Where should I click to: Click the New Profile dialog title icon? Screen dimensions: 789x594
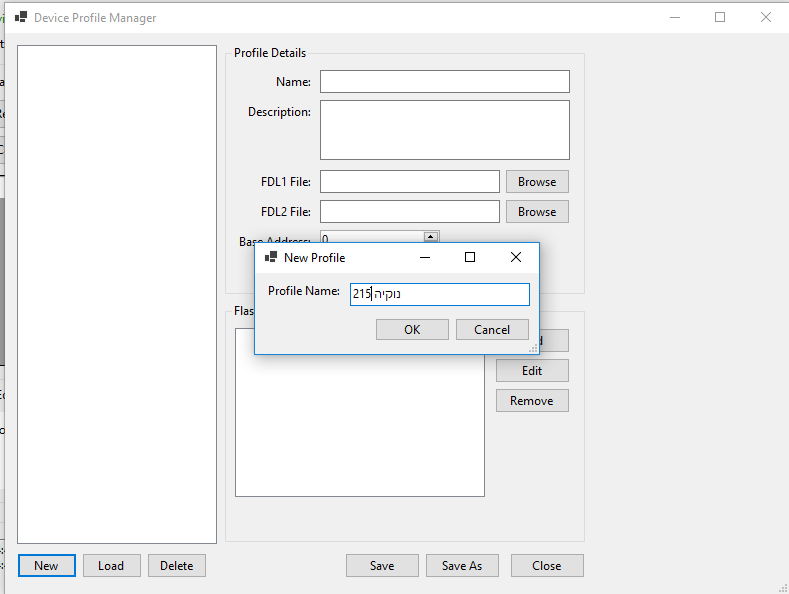(270, 257)
